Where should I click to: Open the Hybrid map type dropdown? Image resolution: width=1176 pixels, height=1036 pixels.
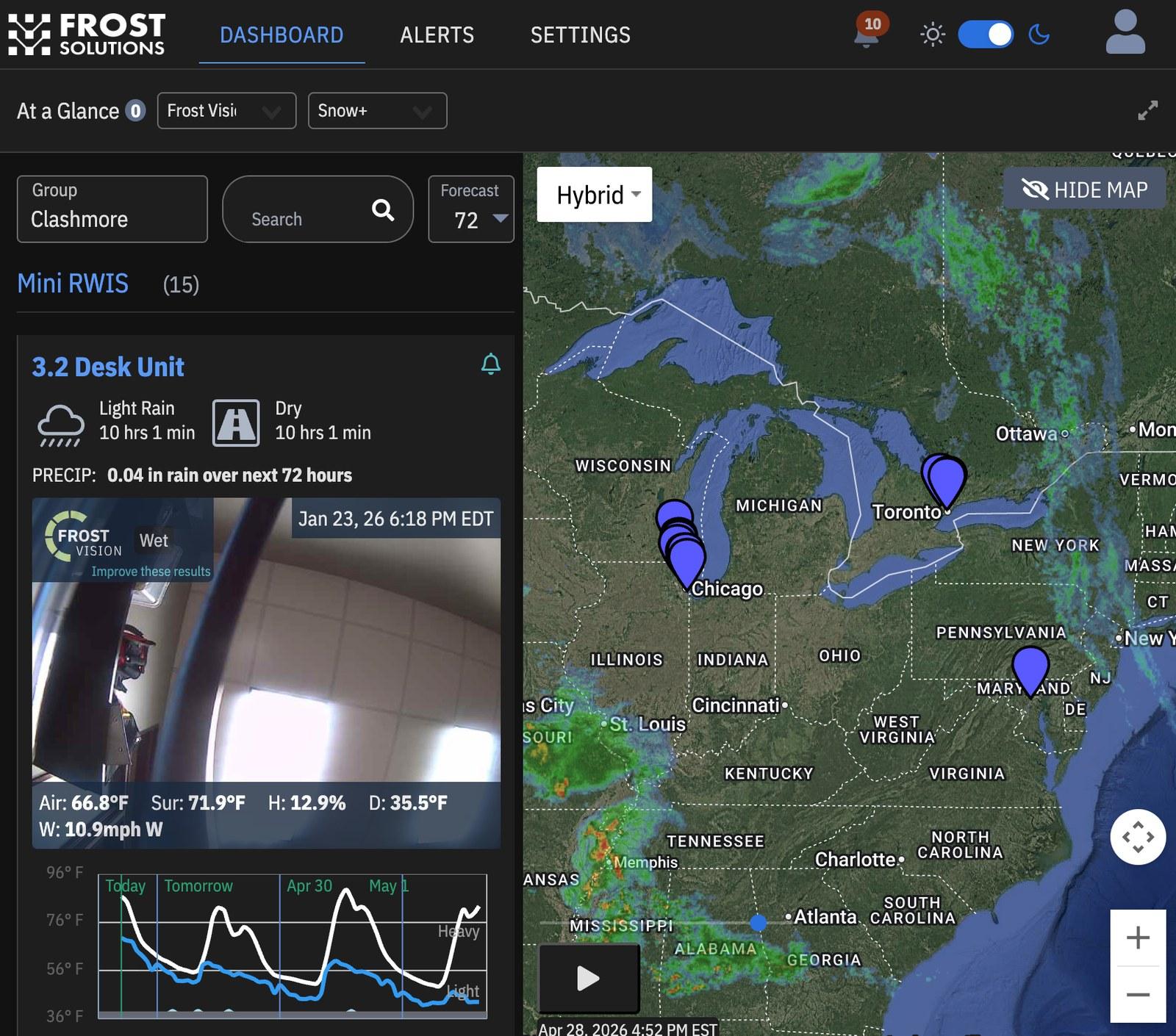(x=595, y=195)
